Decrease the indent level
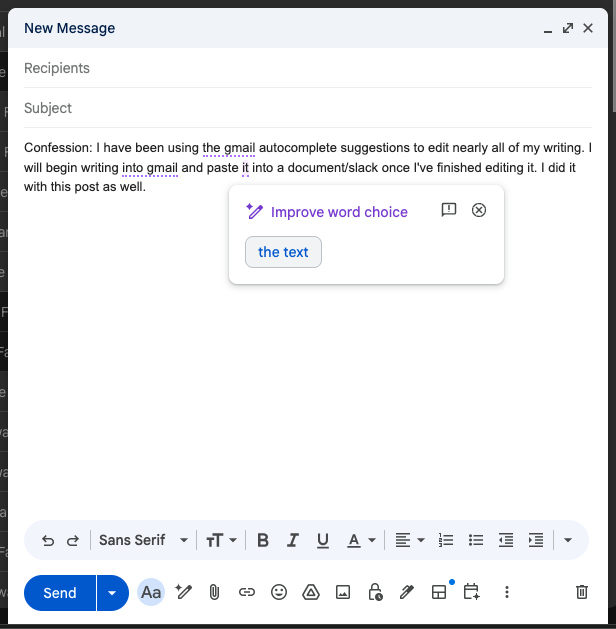The height and width of the screenshot is (629, 616). (506, 540)
